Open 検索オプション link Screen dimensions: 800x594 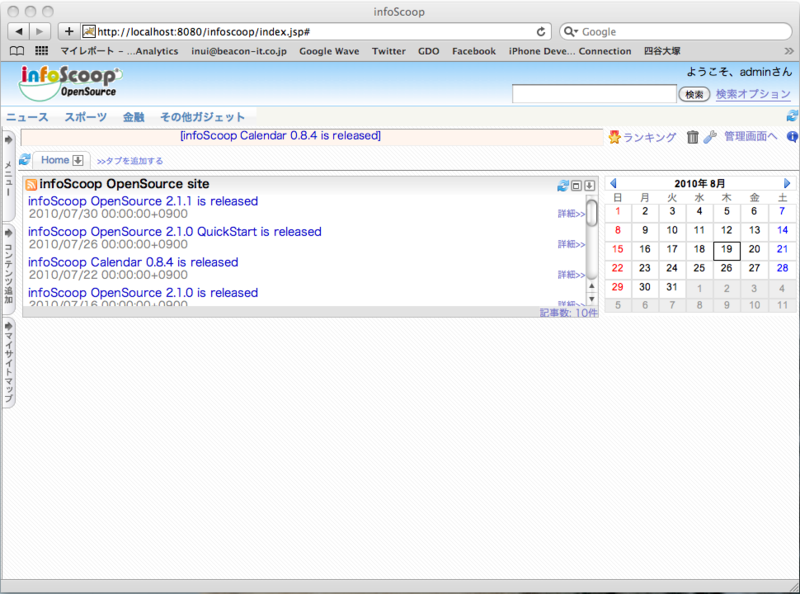[x=753, y=94]
